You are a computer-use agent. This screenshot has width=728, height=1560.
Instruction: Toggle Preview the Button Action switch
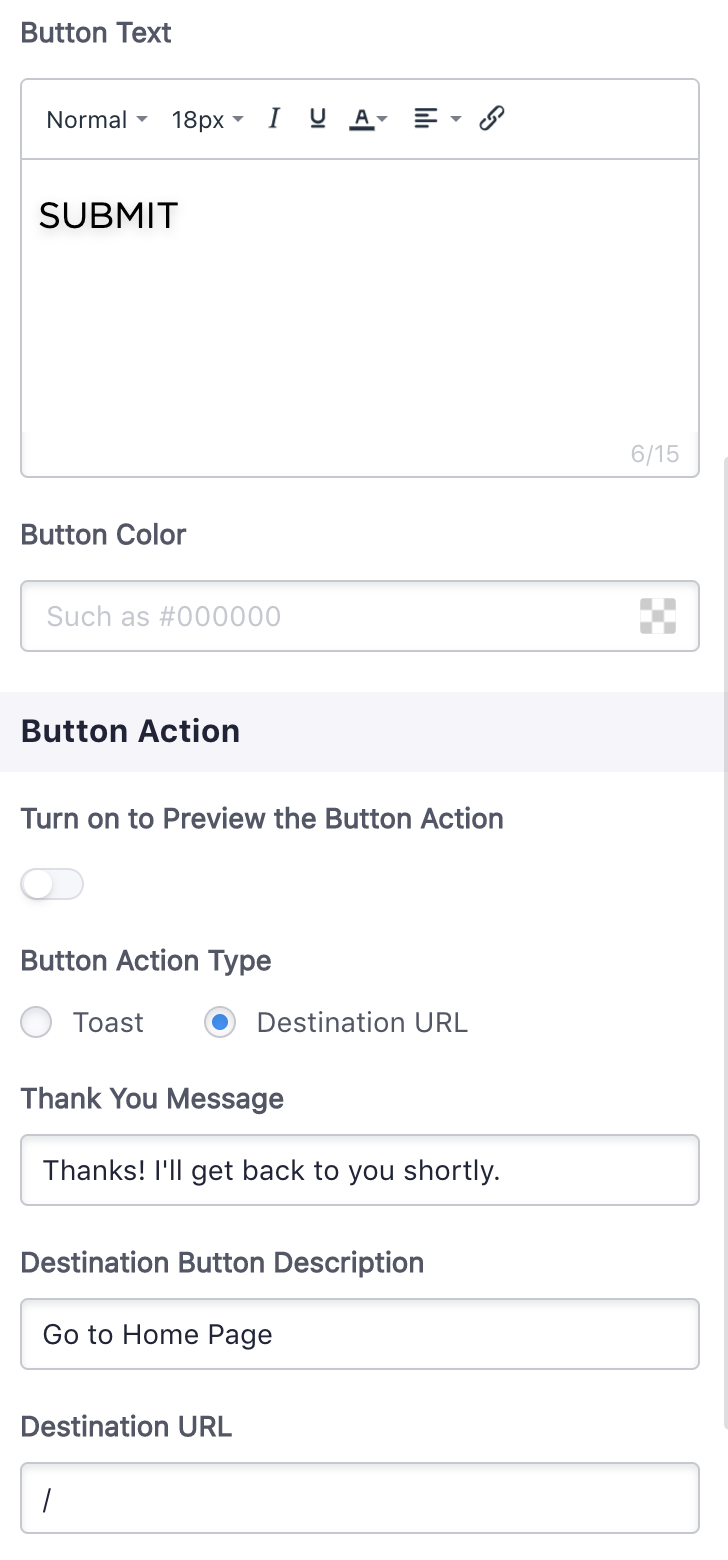52,884
